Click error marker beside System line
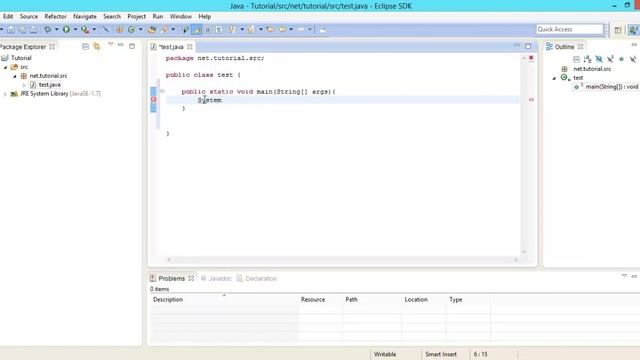 coord(153,100)
